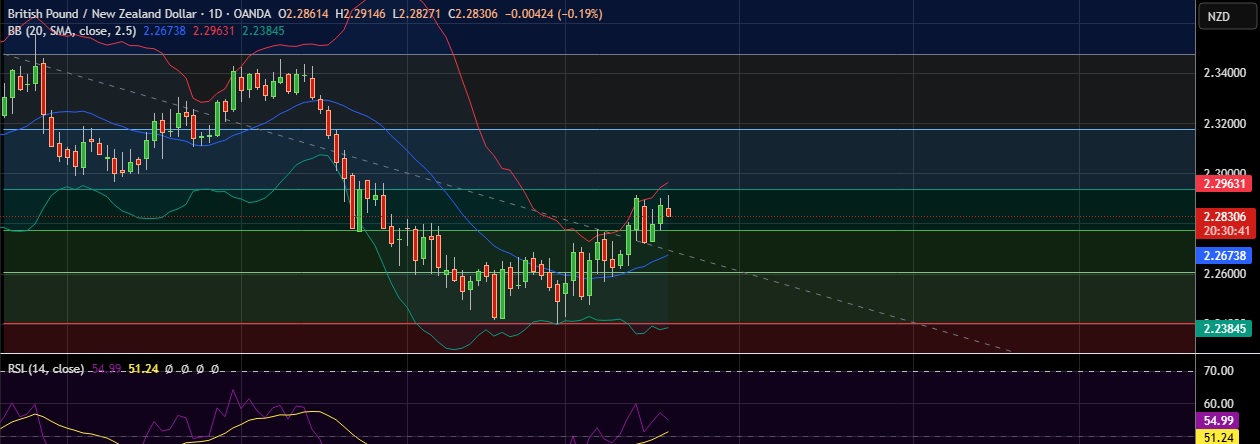Click the red 2.28306 current price label on axis

1225,216
